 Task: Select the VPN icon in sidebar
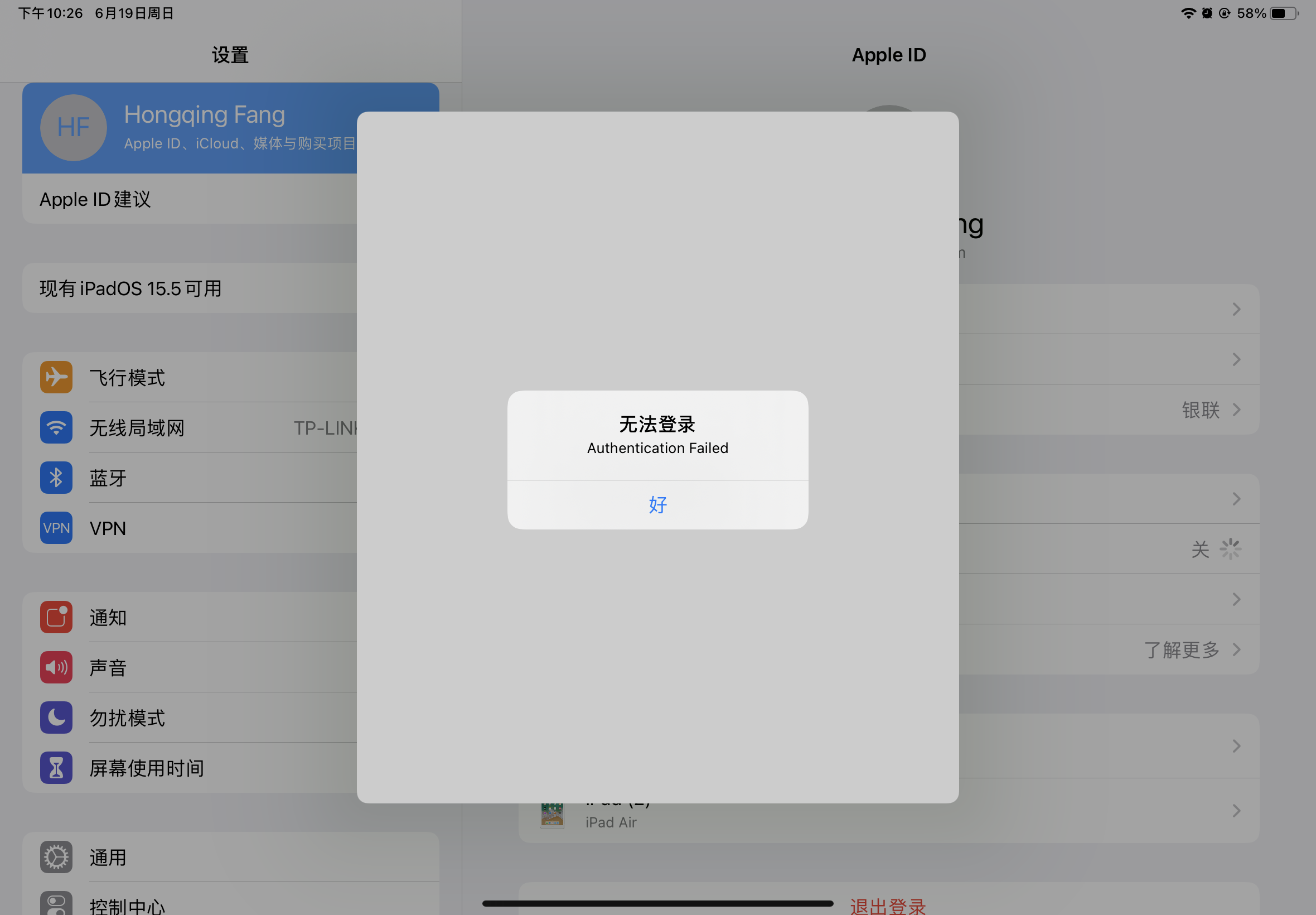coord(56,528)
